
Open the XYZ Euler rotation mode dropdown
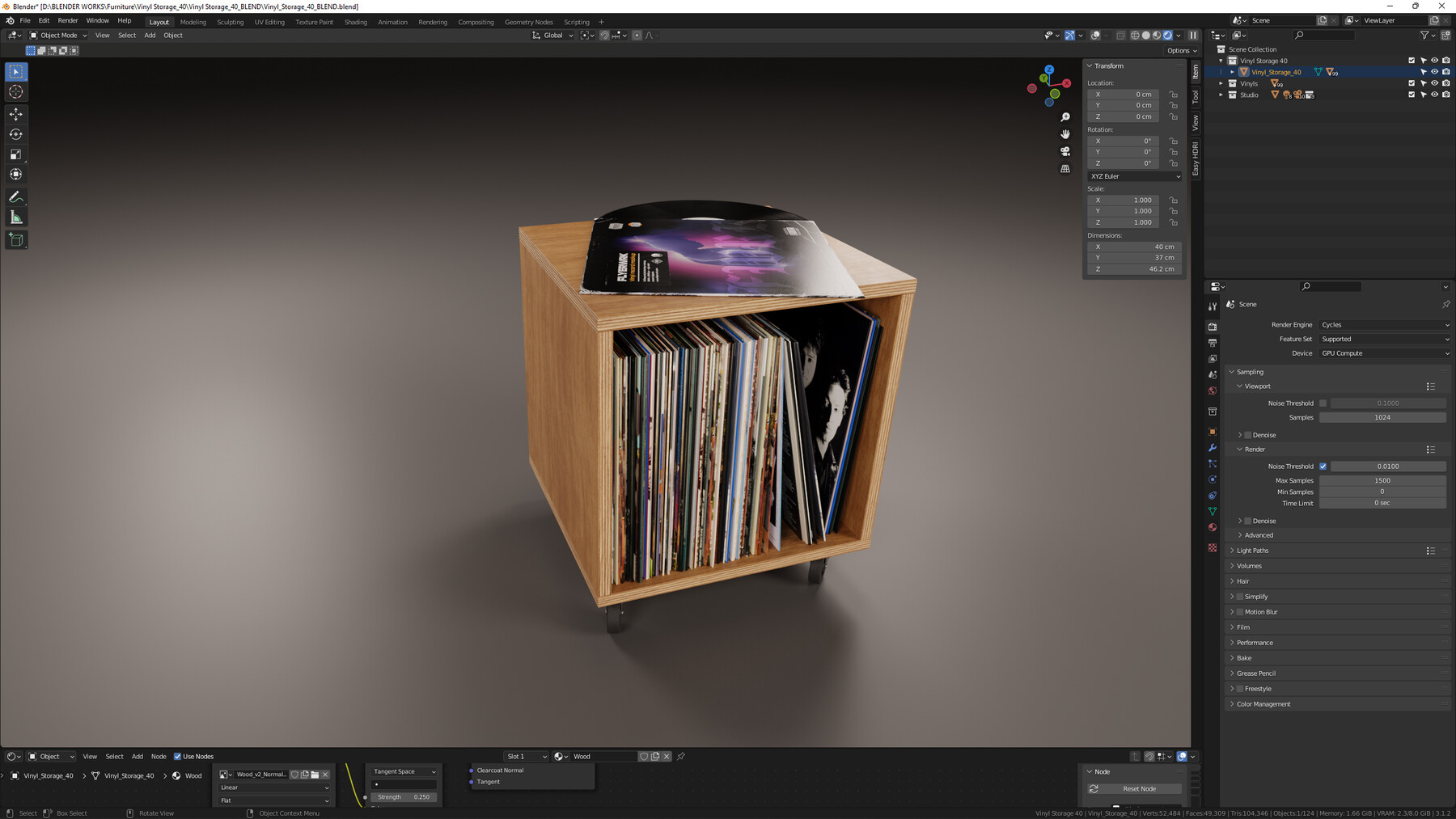point(1134,176)
